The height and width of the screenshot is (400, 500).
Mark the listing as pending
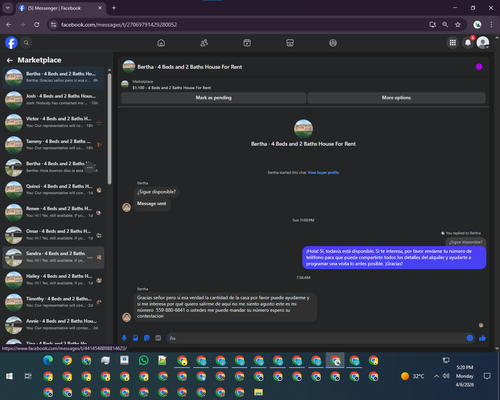pos(213,98)
